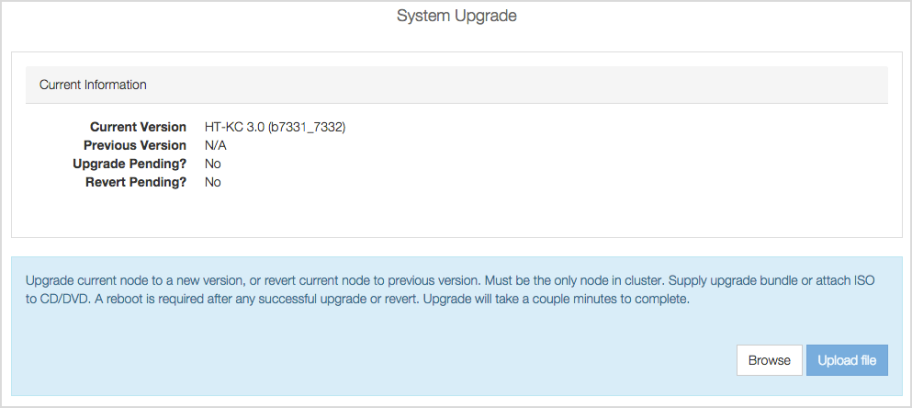The image size is (912, 408).
Task: Click the Revert Pending No value
Action: [x=213, y=182]
